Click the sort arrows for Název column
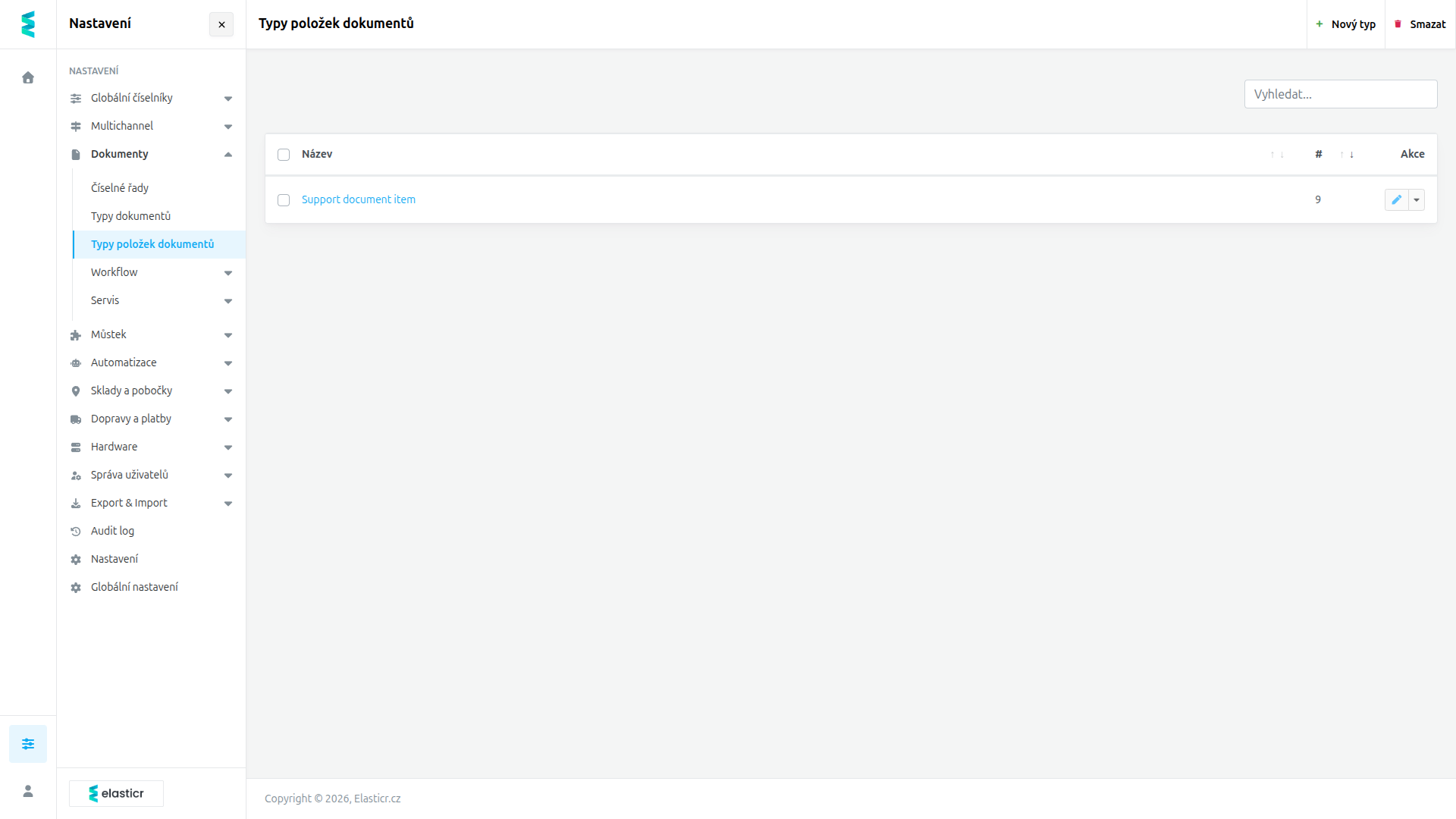The width and height of the screenshot is (1456, 819). point(1277,155)
